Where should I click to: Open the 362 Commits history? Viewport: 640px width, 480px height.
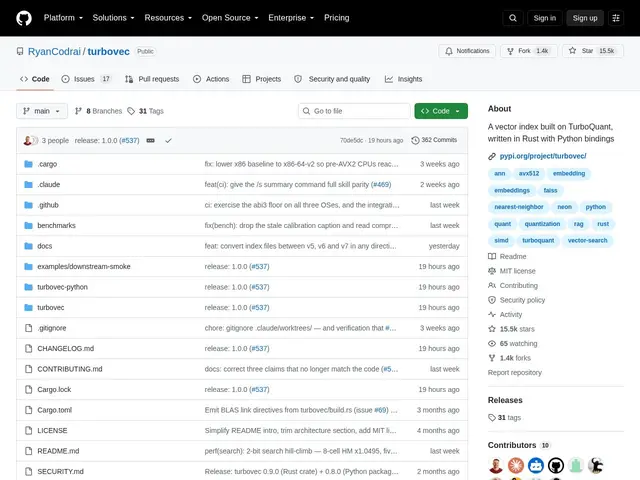[x=434, y=140]
